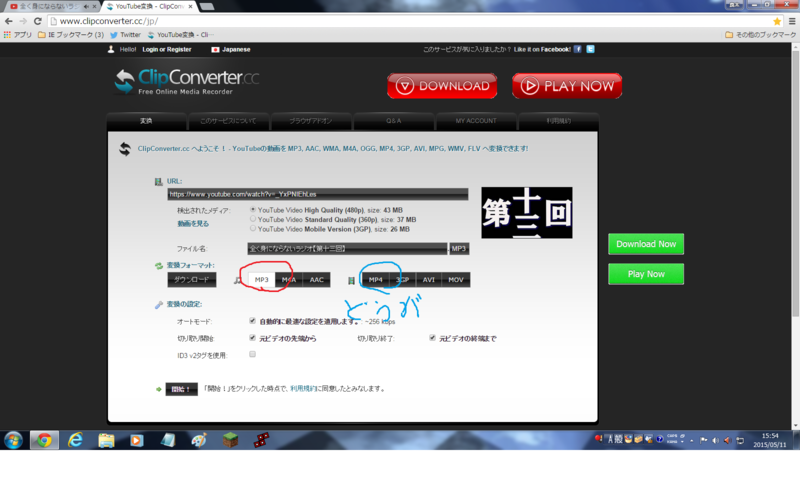Open the Paint palette taskbar icon

pos(199,440)
